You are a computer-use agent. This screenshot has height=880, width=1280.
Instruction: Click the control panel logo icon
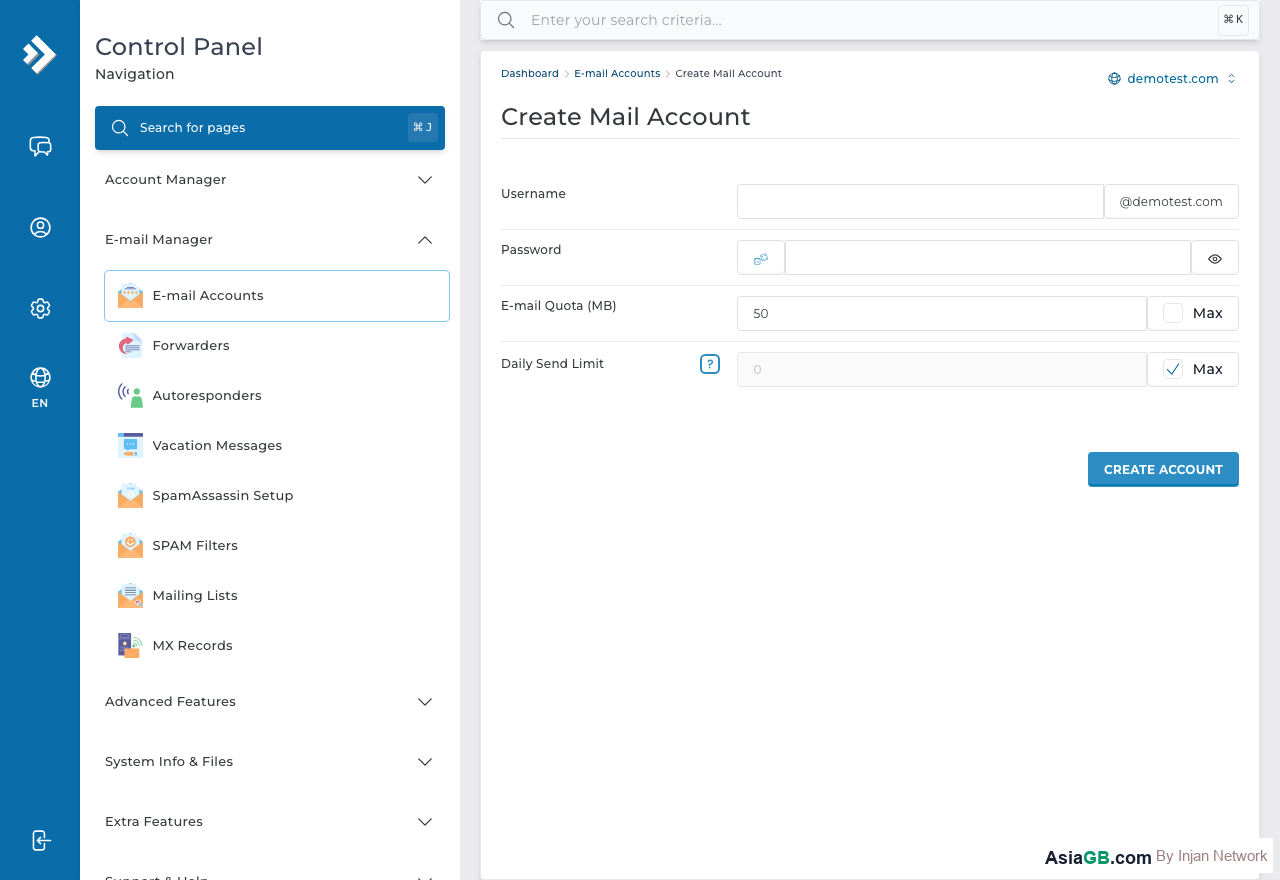pyautogui.click(x=40, y=54)
